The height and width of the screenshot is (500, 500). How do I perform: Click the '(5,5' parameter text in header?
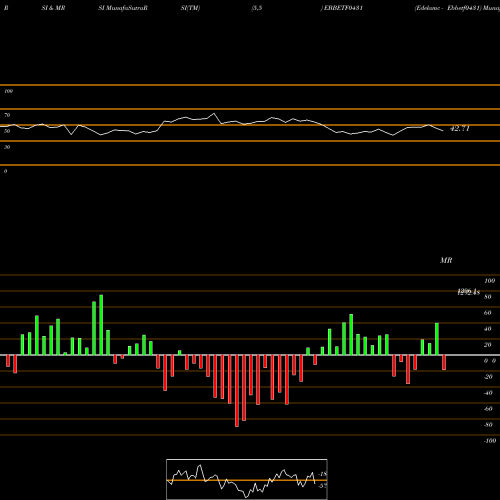[x=257, y=8]
